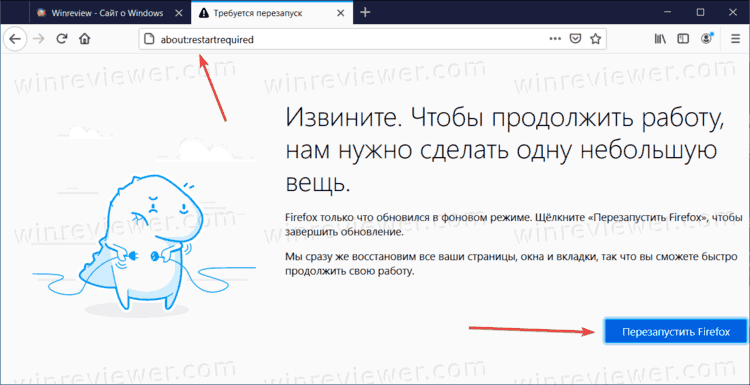Go back using the Back arrow button
Image resolution: width=750 pixels, height=385 pixels.
(x=15, y=39)
